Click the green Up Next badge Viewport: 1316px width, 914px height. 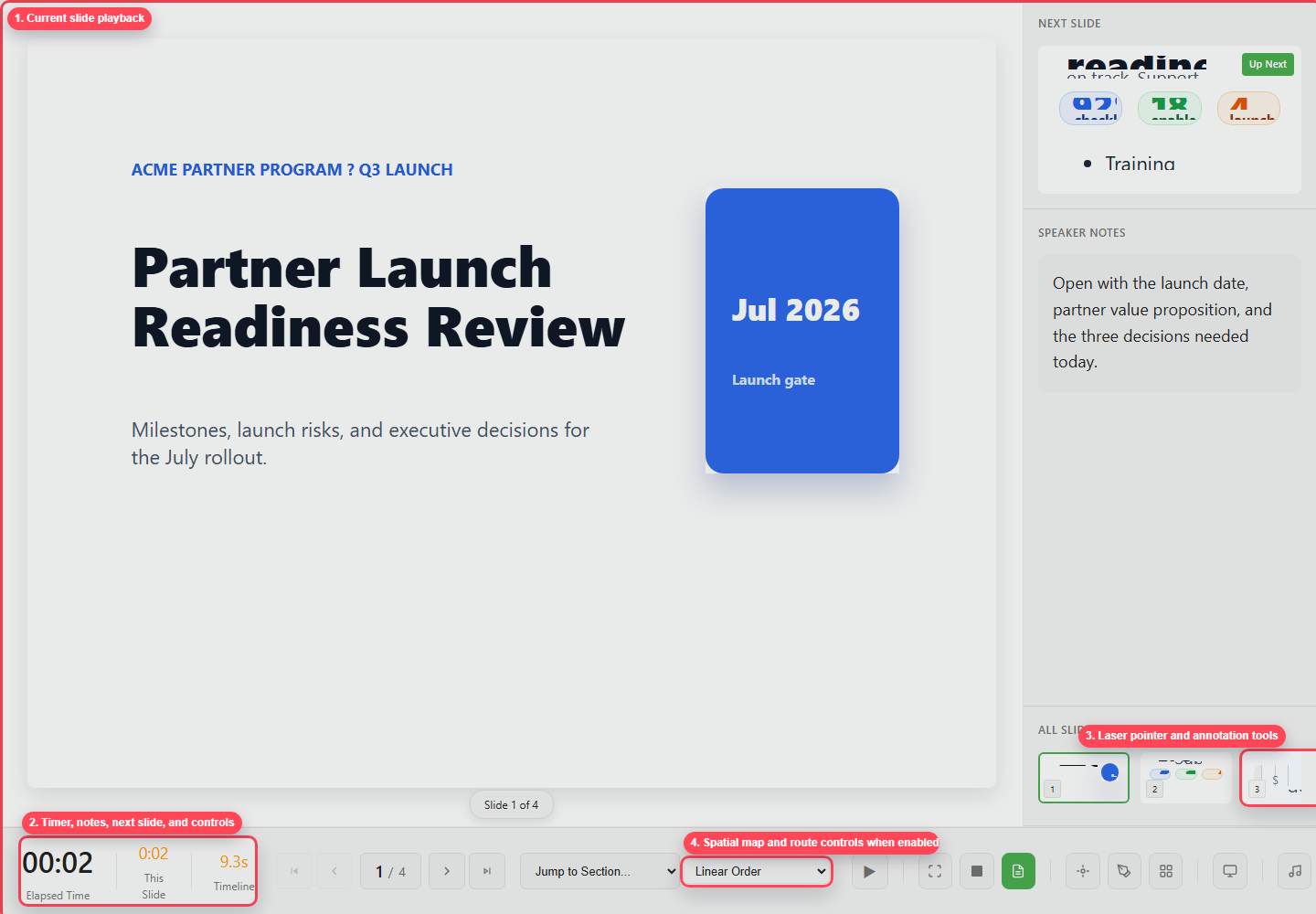(1268, 64)
